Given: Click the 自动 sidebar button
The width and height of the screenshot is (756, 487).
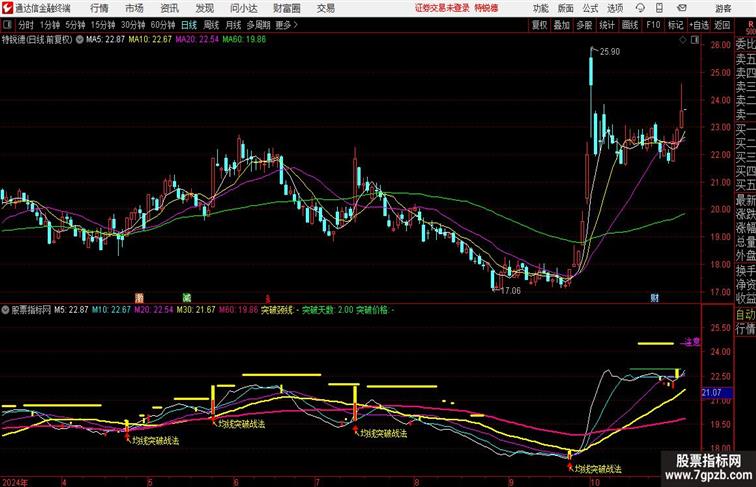Looking at the screenshot, I should [745, 314].
